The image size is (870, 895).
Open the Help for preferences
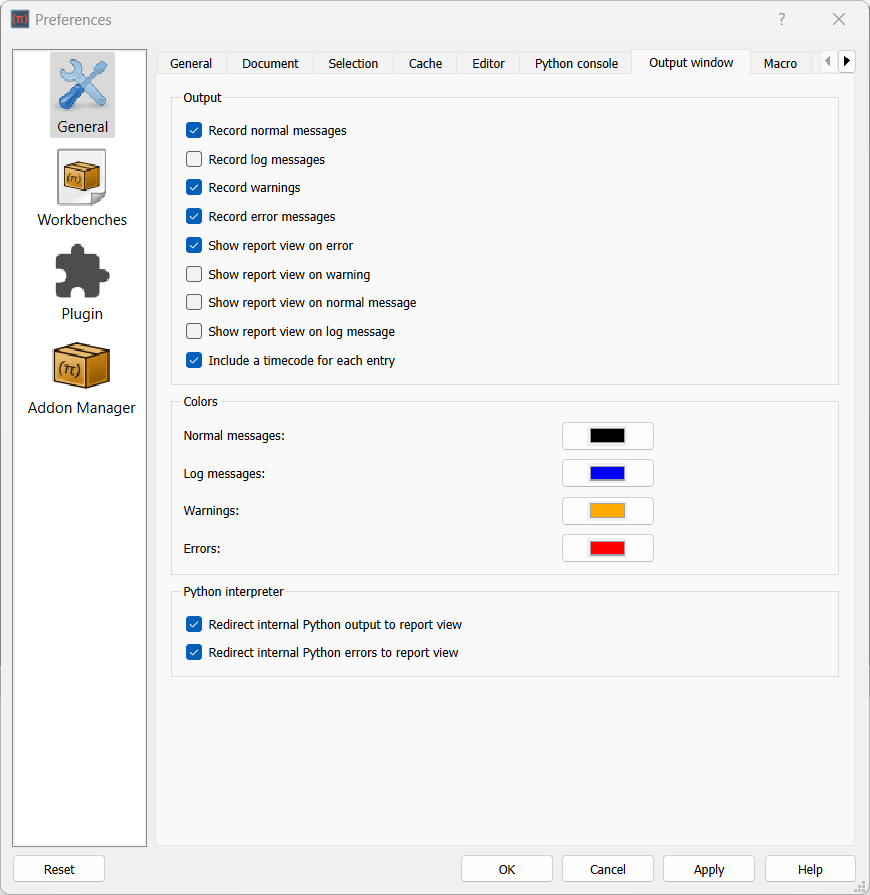(810, 868)
